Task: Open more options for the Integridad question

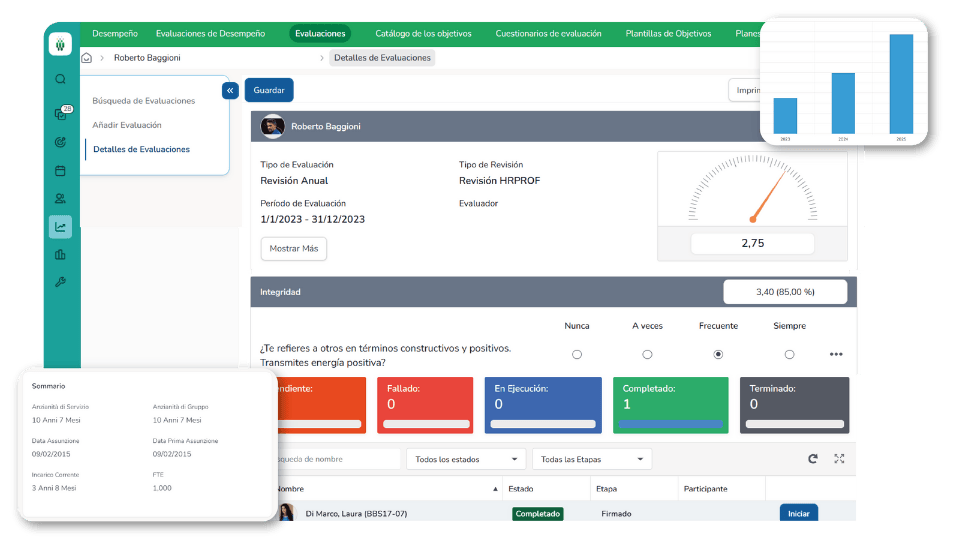Action: pos(836,354)
